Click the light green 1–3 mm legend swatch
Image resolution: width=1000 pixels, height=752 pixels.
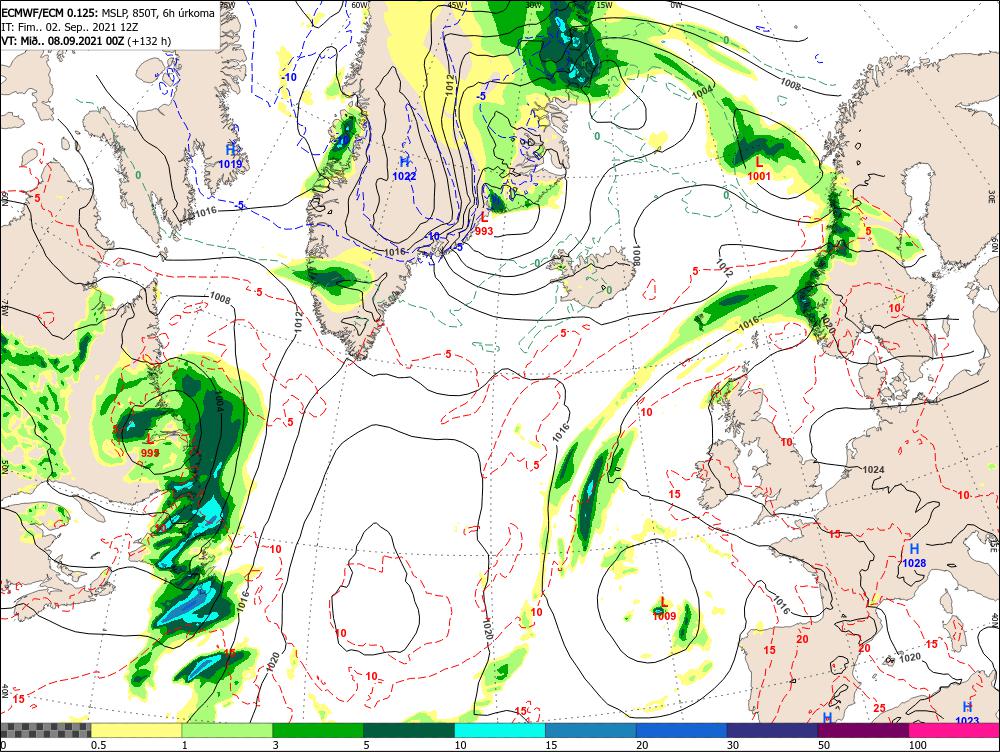[227, 730]
